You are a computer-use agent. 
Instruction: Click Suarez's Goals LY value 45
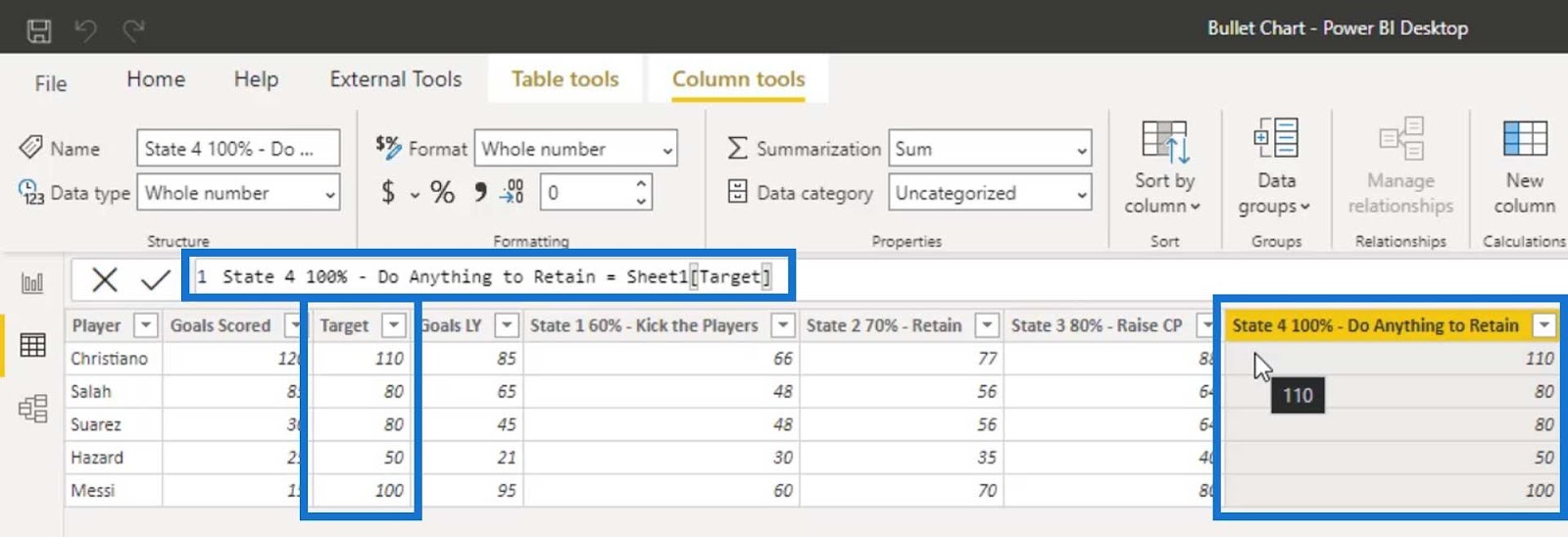[506, 425]
